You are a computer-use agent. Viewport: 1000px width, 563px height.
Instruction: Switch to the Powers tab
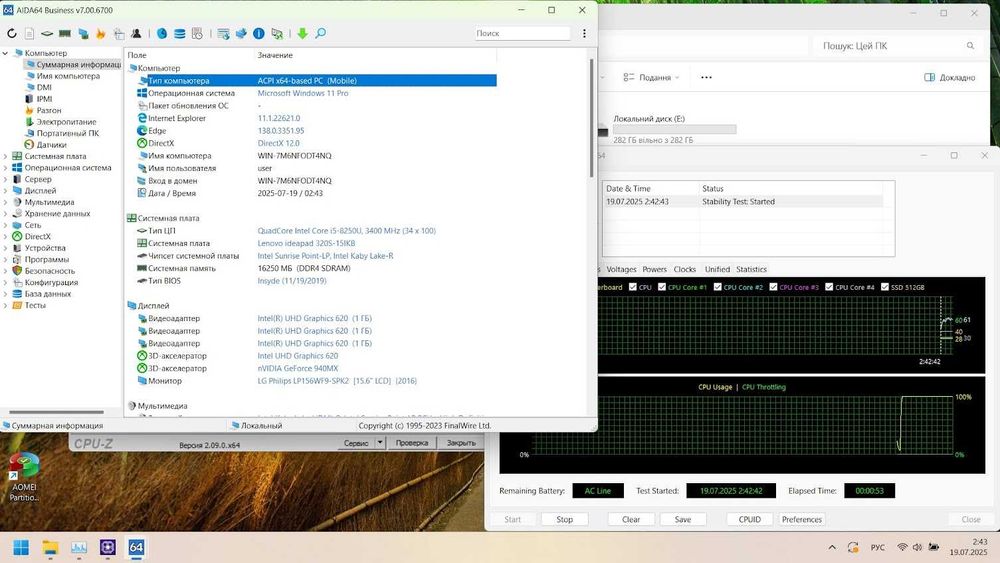click(x=654, y=269)
